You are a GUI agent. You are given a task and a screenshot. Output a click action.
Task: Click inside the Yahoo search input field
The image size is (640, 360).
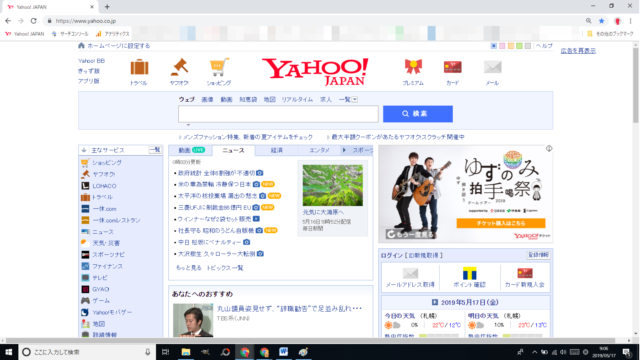click(x=278, y=114)
